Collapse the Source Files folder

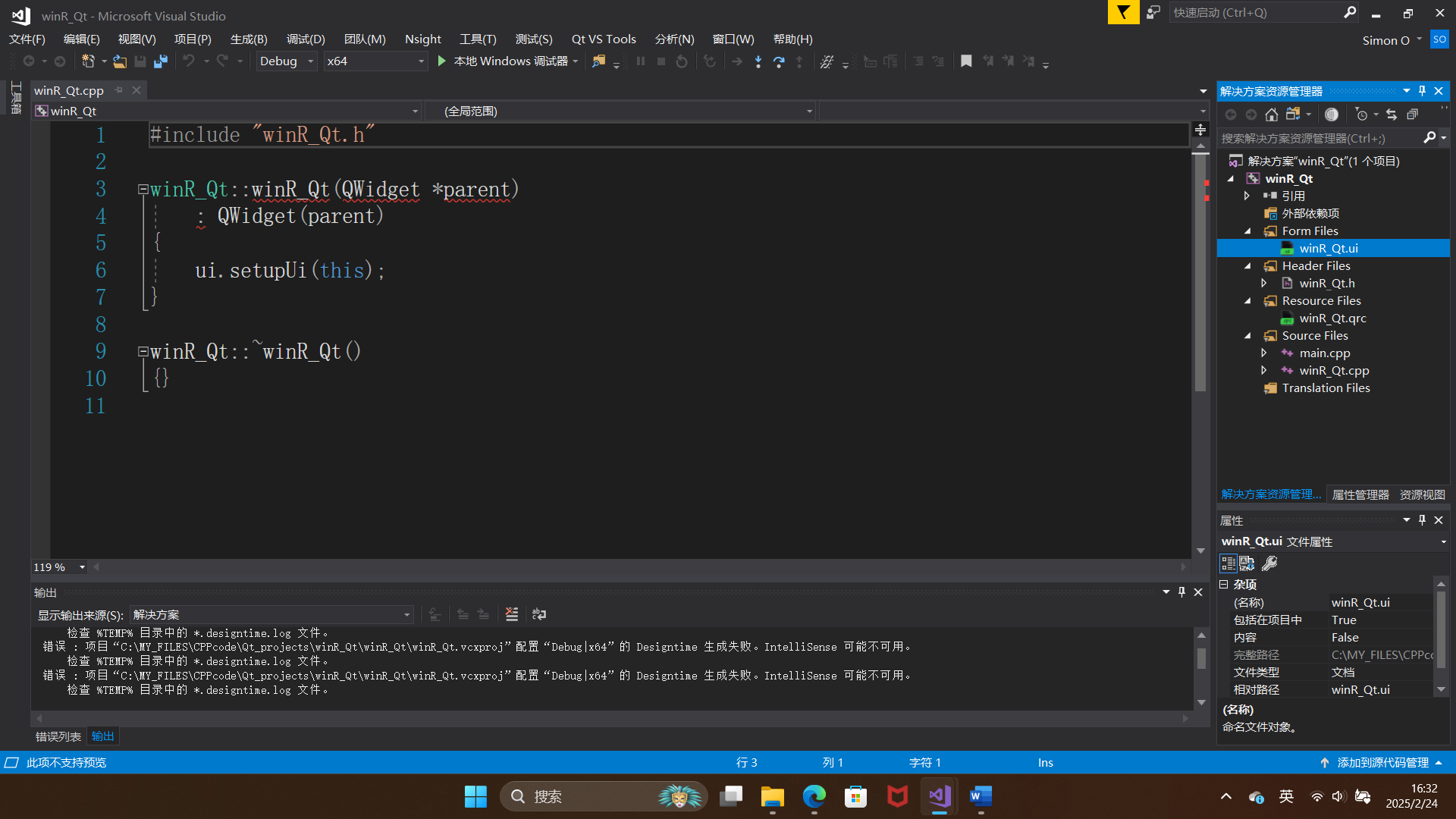tap(1248, 335)
